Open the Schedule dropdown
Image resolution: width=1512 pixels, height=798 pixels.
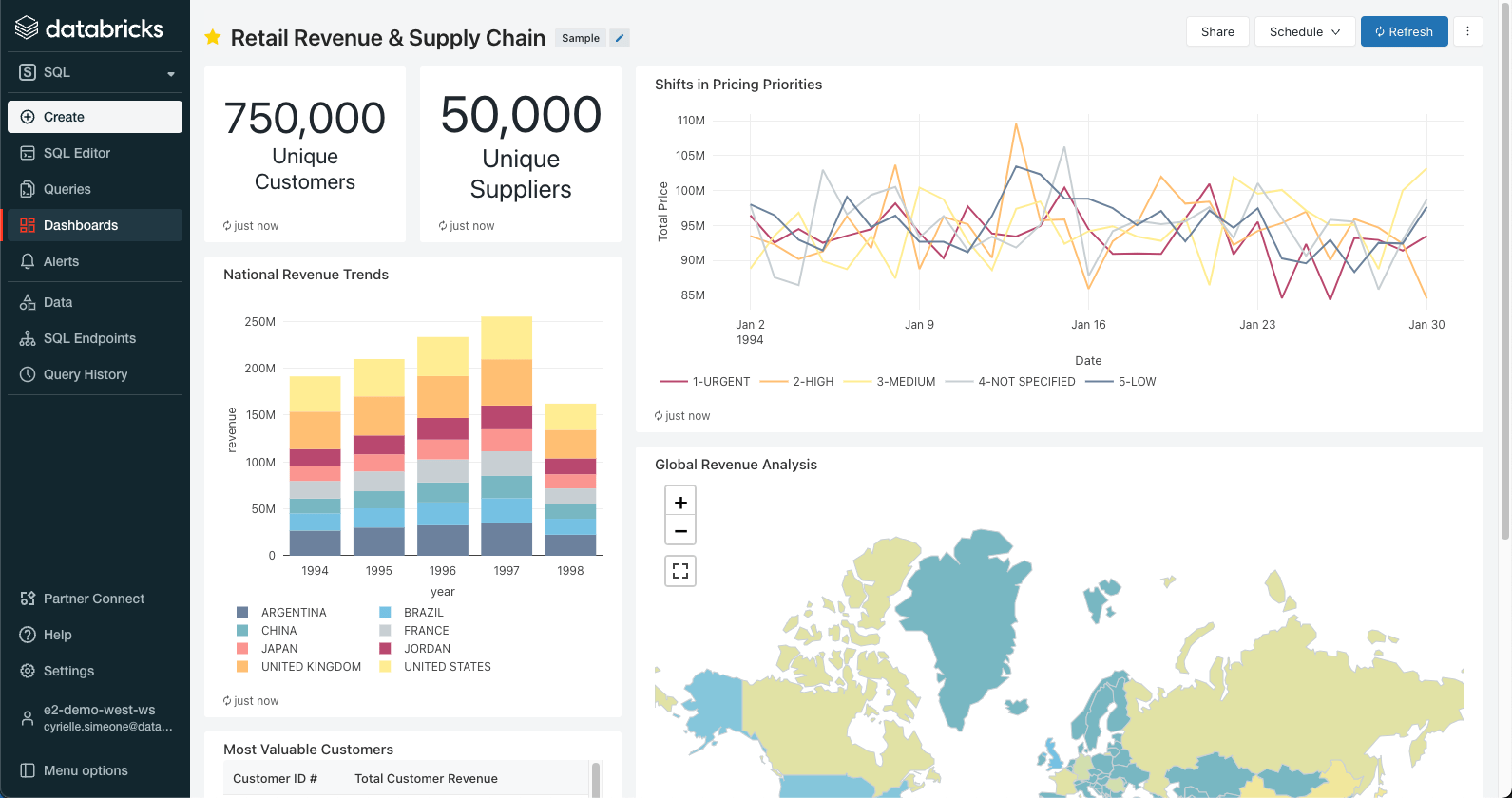(x=1304, y=31)
